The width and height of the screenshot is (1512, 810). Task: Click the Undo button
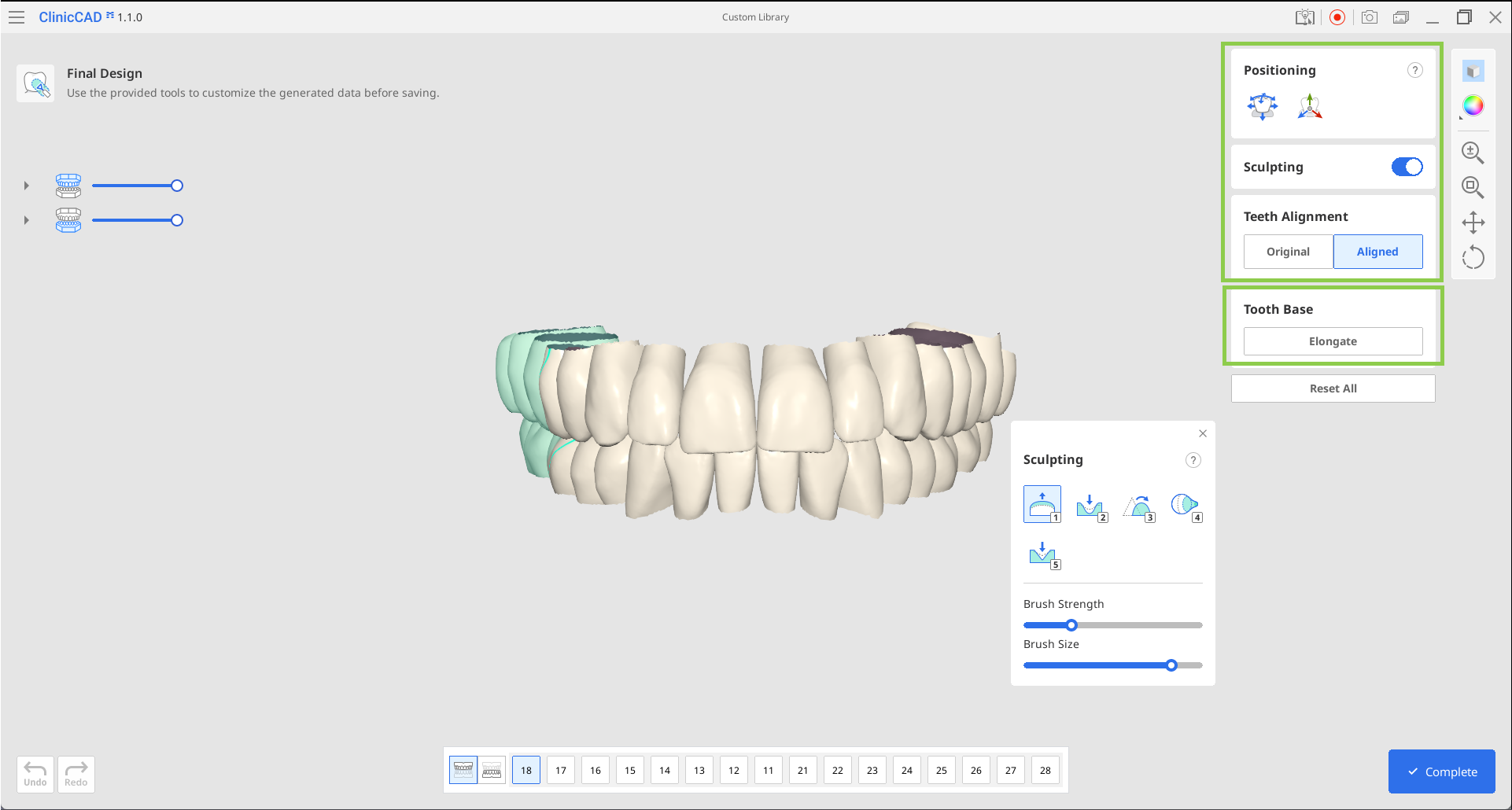[x=35, y=775]
